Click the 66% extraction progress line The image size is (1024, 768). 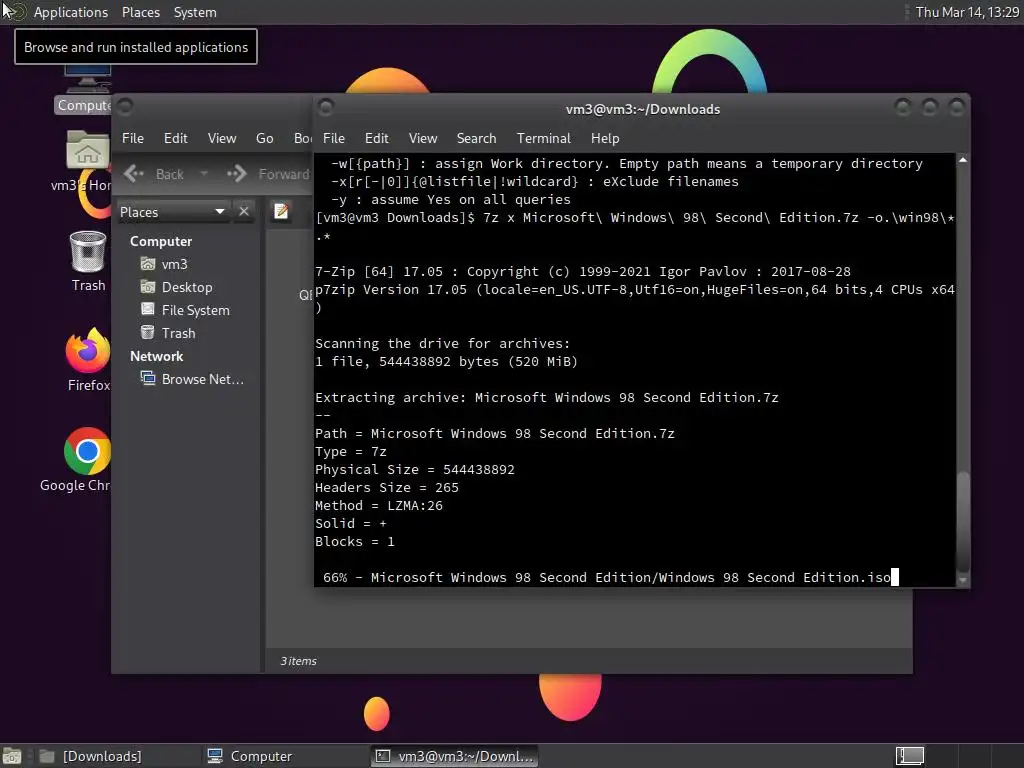tap(607, 577)
